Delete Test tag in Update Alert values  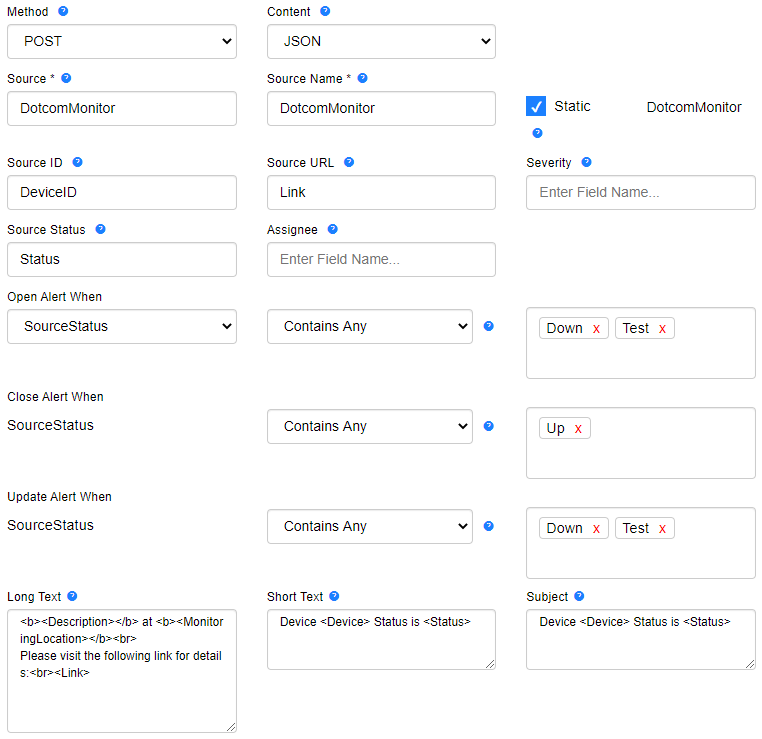(662, 529)
